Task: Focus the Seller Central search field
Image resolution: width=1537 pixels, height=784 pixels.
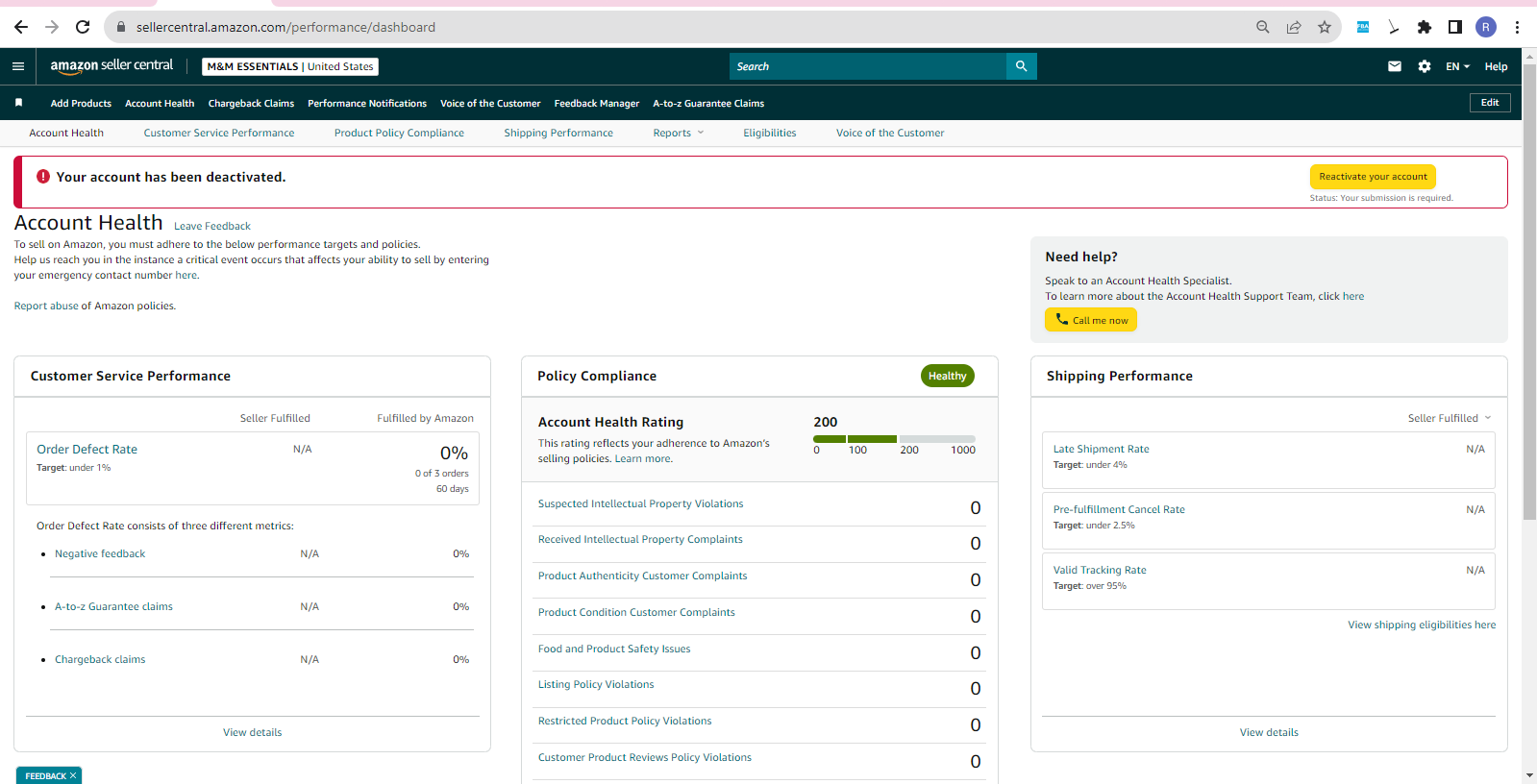Action: tap(868, 66)
